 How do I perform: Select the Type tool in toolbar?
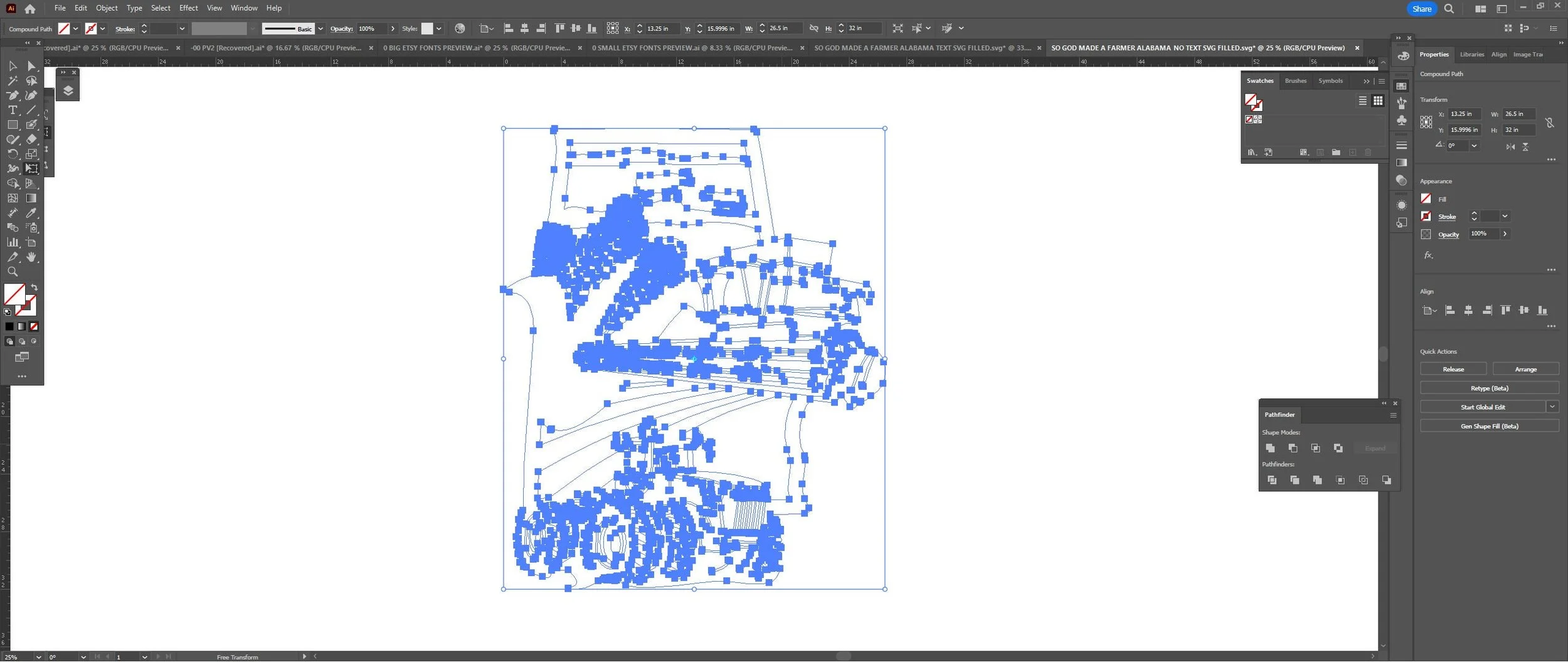click(13, 110)
